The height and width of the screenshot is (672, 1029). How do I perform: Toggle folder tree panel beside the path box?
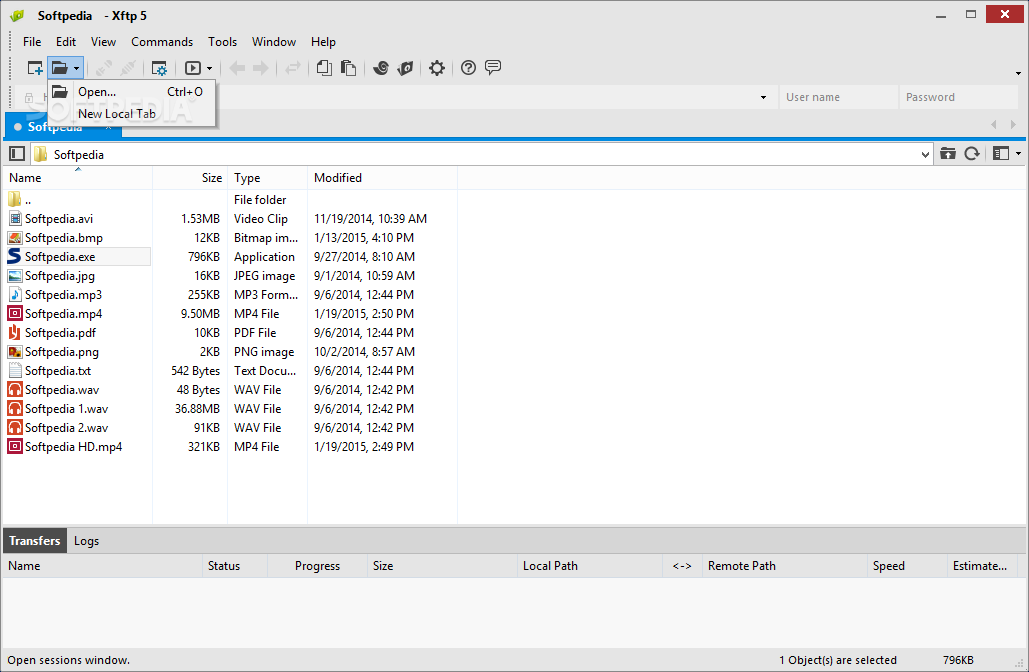coord(17,154)
